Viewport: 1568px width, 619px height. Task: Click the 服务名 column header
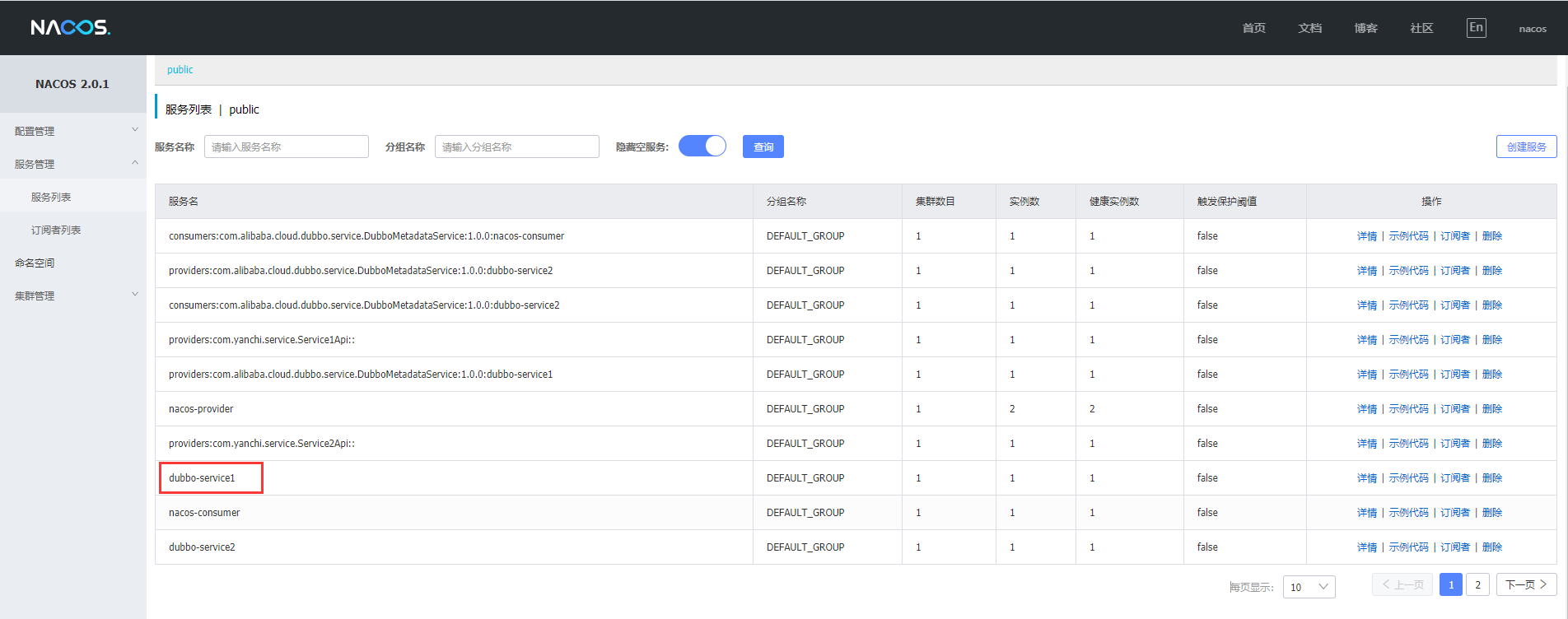[184, 201]
